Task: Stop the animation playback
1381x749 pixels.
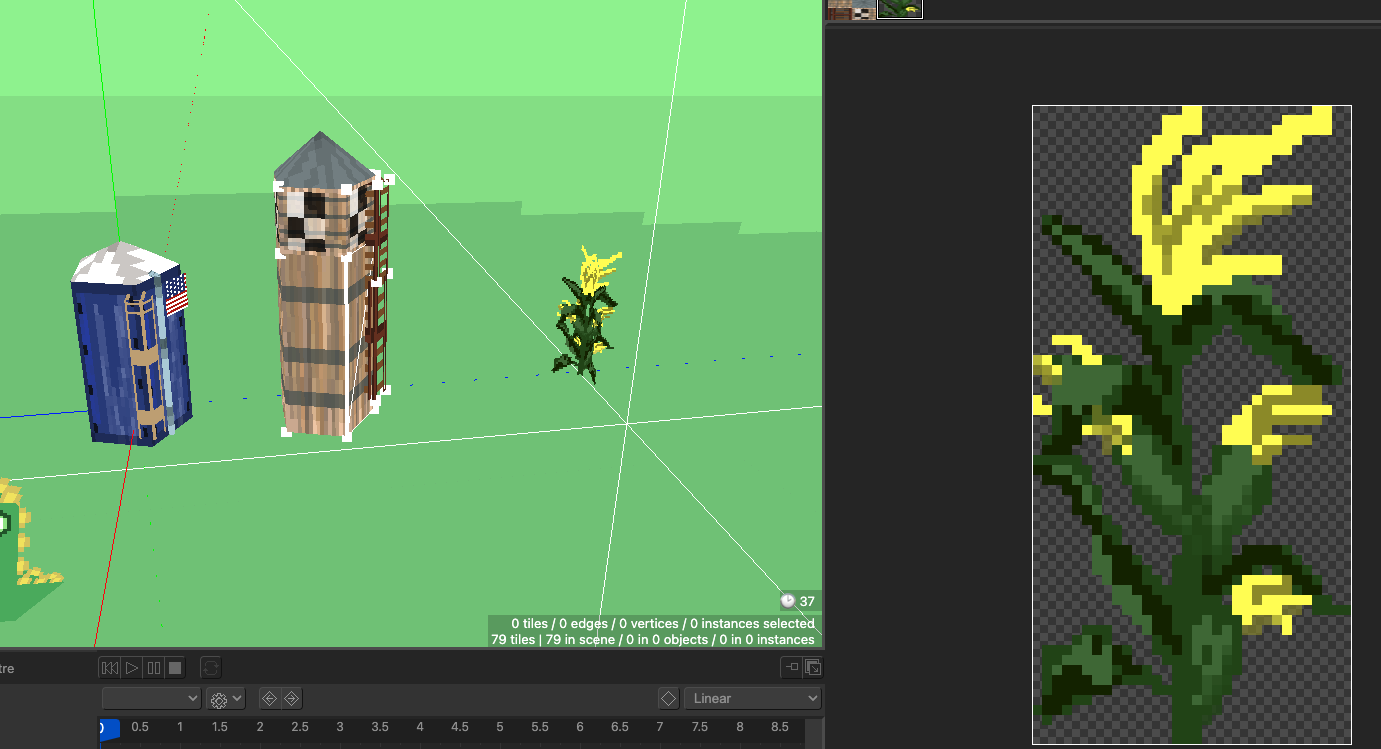Action: pos(175,667)
